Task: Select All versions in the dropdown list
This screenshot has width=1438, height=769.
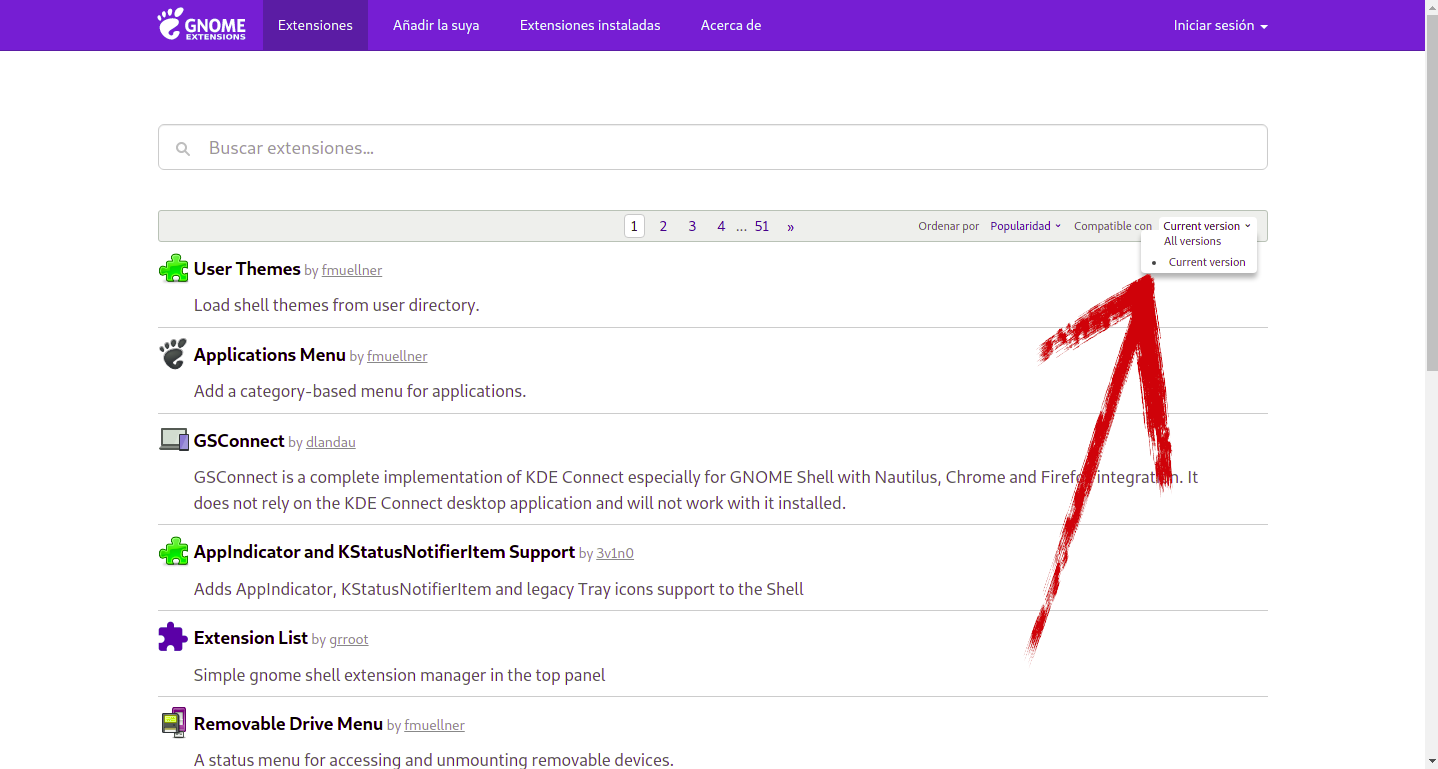Action: click(x=1192, y=241)
